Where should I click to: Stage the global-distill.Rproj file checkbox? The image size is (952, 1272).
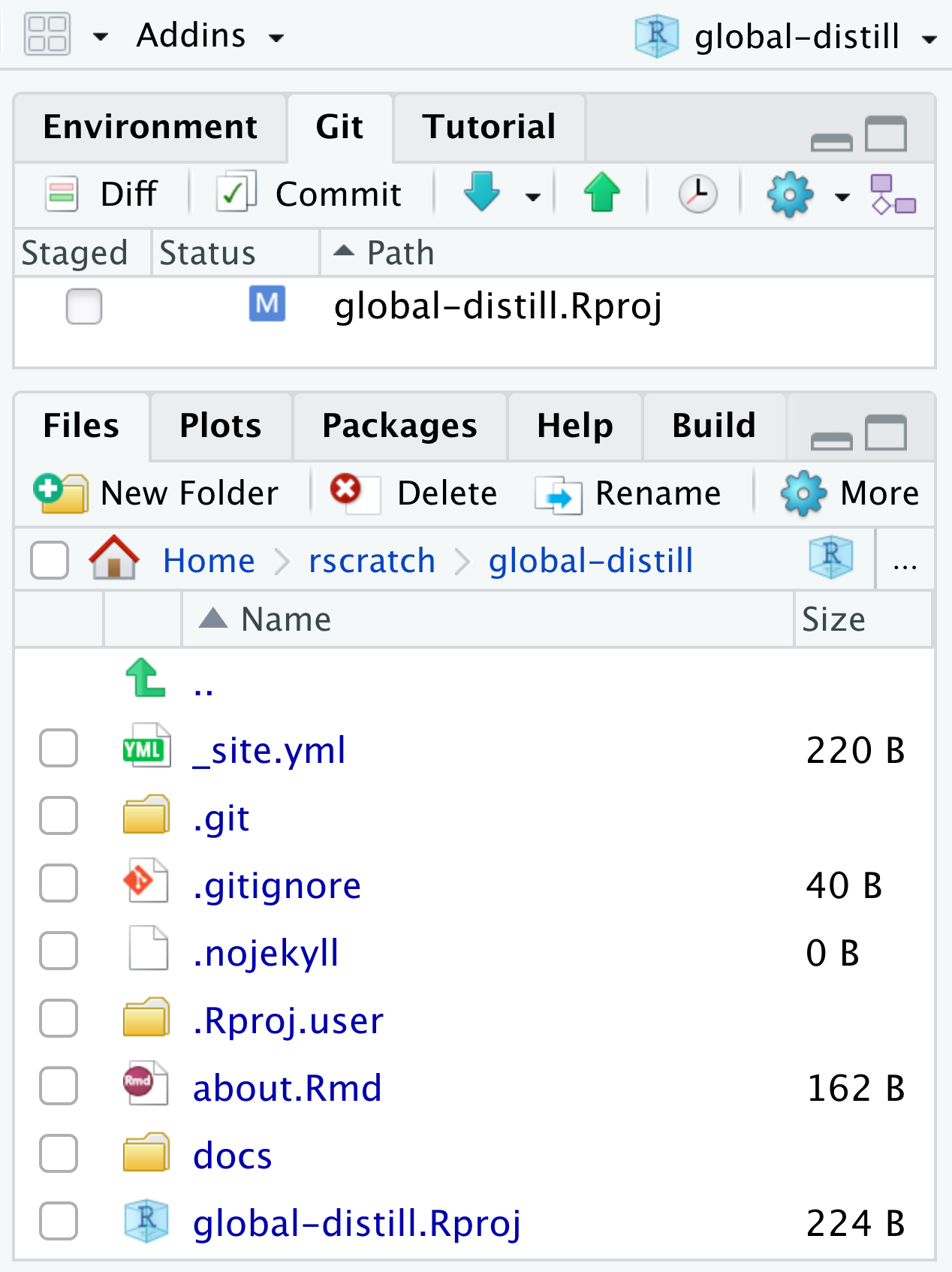(x=83, y=306)
